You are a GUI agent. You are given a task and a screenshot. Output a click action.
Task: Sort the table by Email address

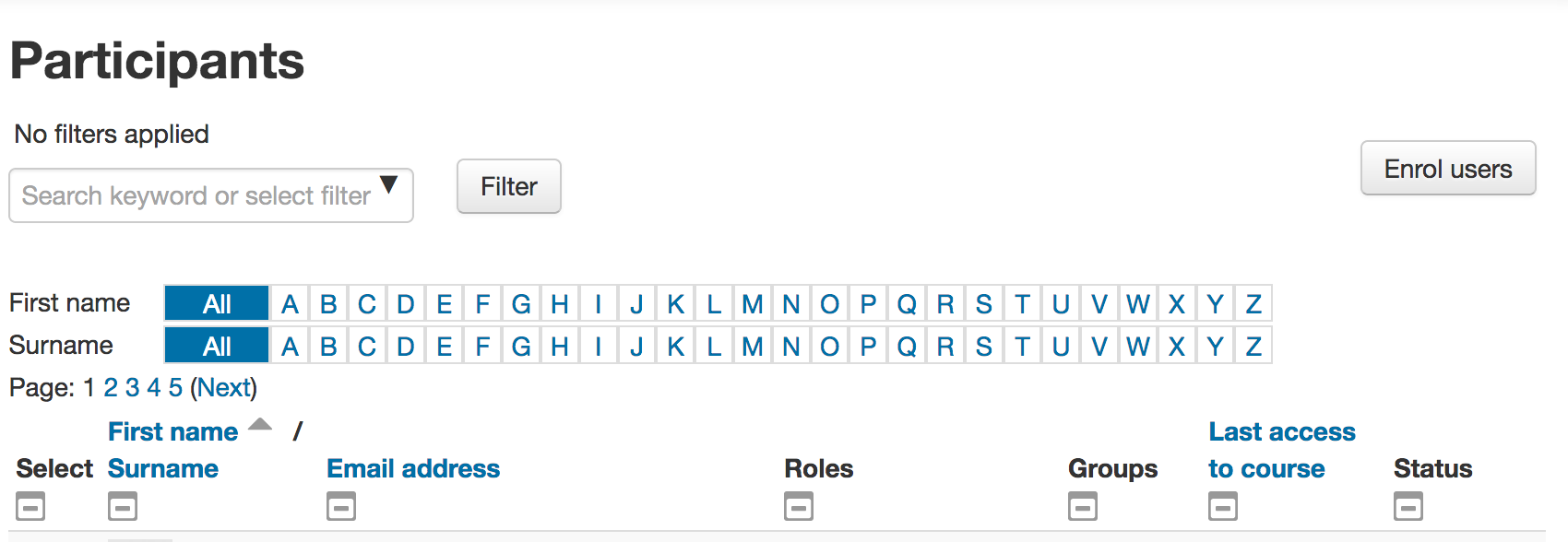pos(413,468)
